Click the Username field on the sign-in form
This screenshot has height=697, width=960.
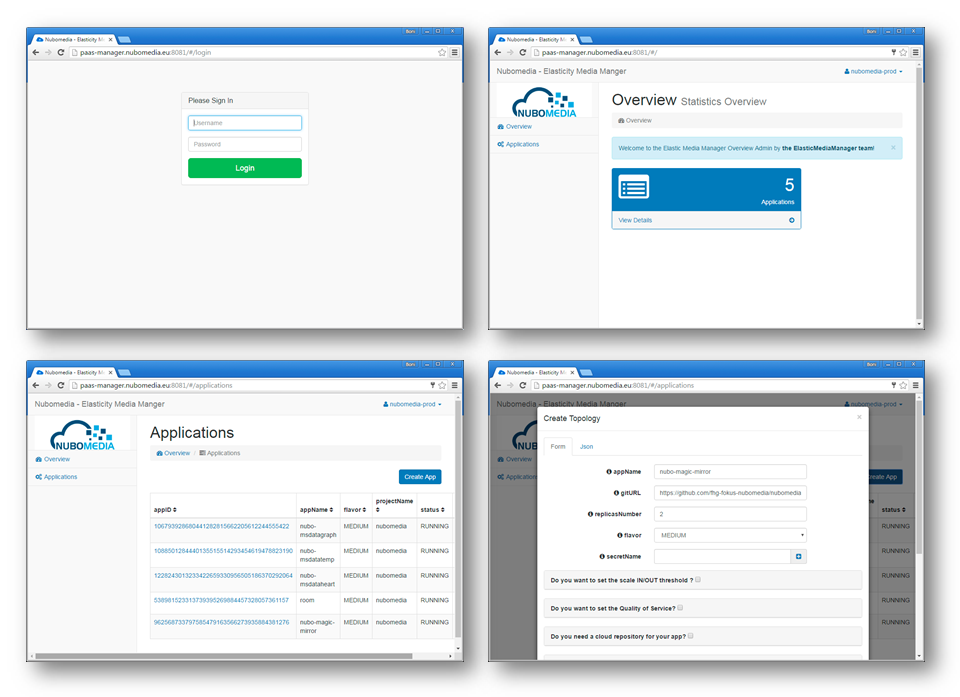click(x=245, y=123)
